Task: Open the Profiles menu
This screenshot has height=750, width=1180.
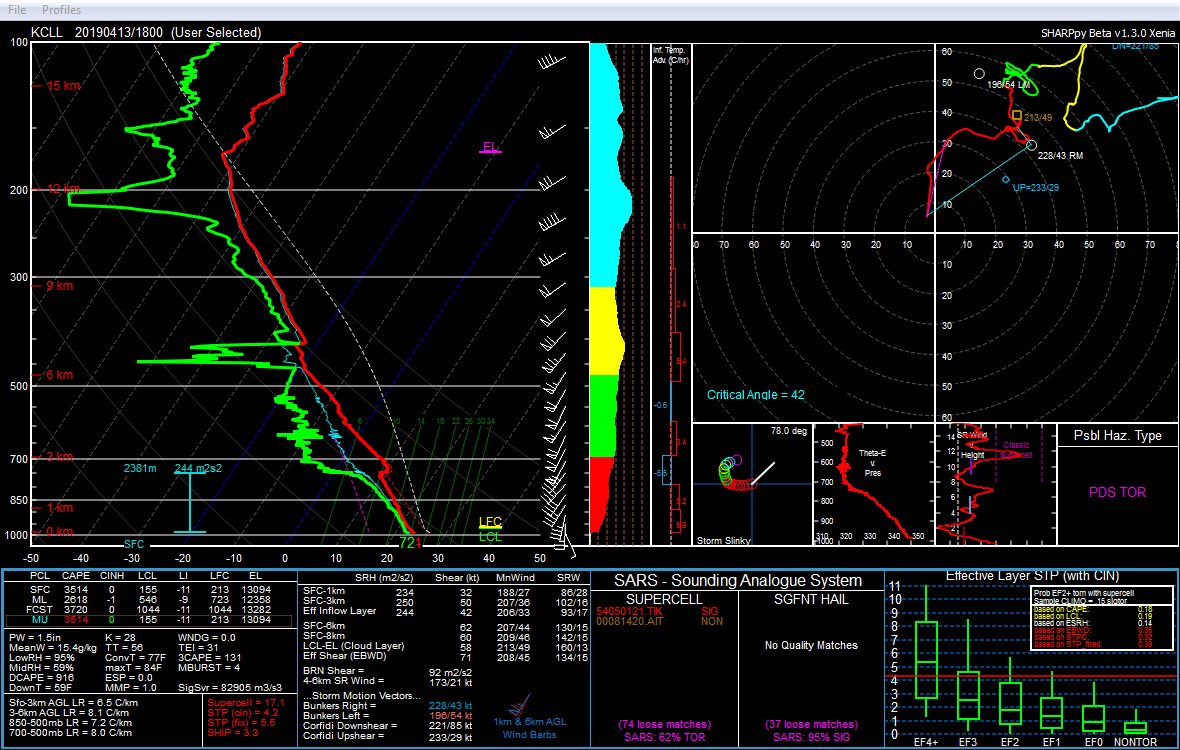Action: click(x=62, y=9)
